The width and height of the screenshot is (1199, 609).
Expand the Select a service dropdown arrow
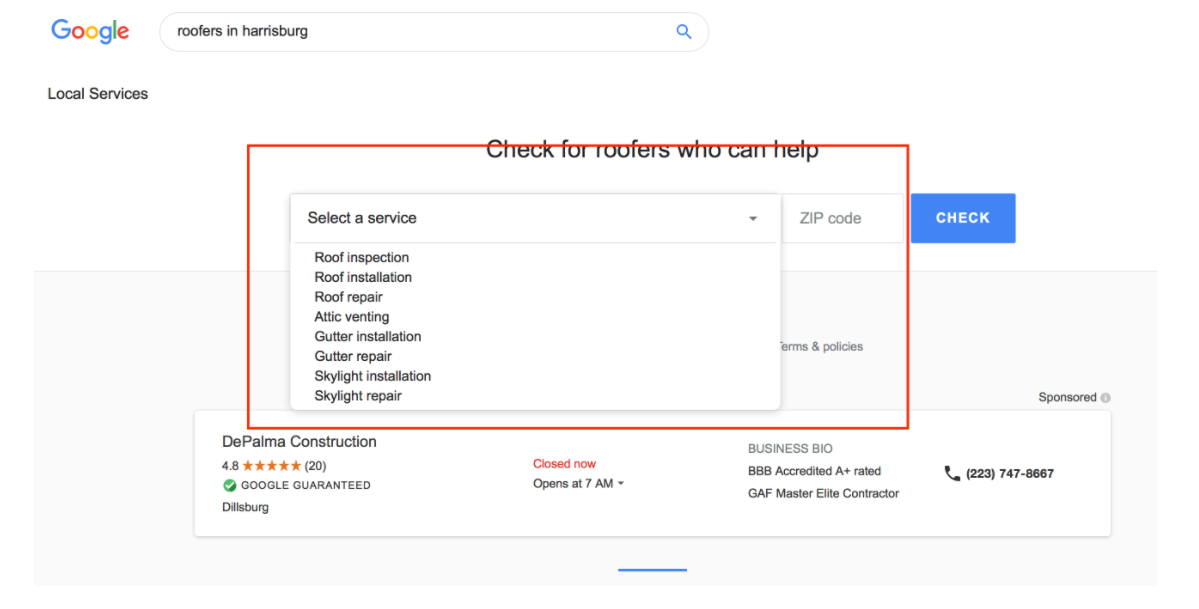click(752, 219)
